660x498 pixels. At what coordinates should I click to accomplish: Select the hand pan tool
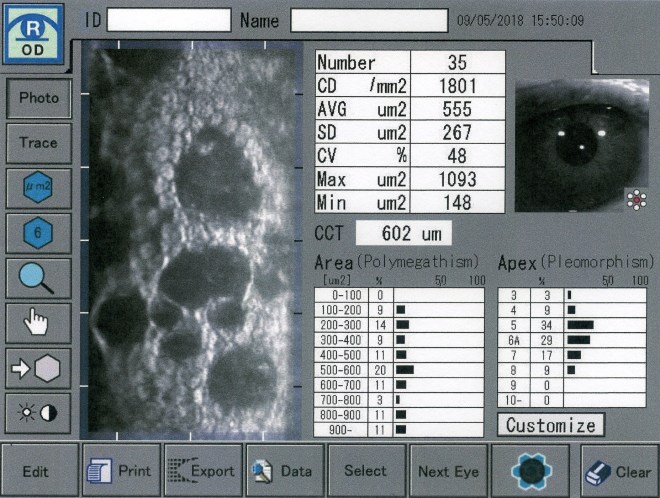pos(38,322)
